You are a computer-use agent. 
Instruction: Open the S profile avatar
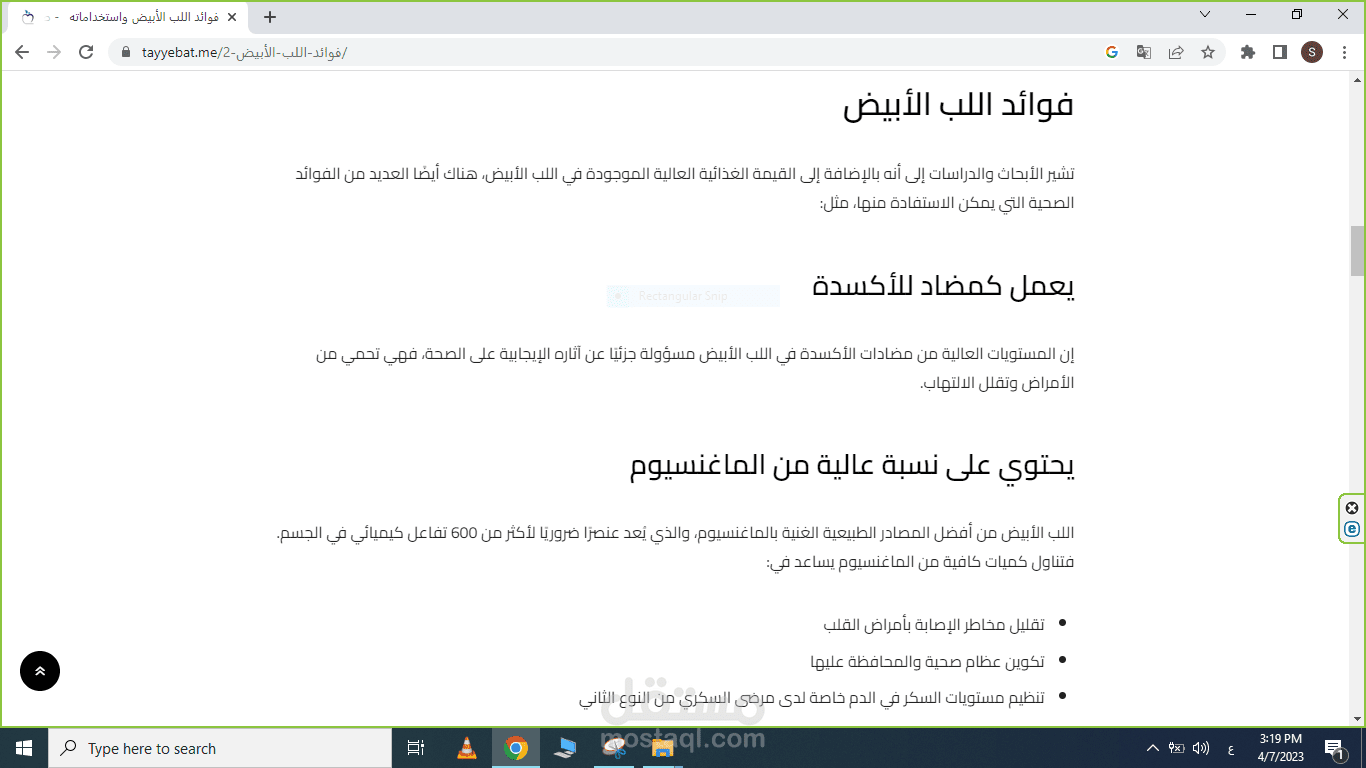[1312, 52]
